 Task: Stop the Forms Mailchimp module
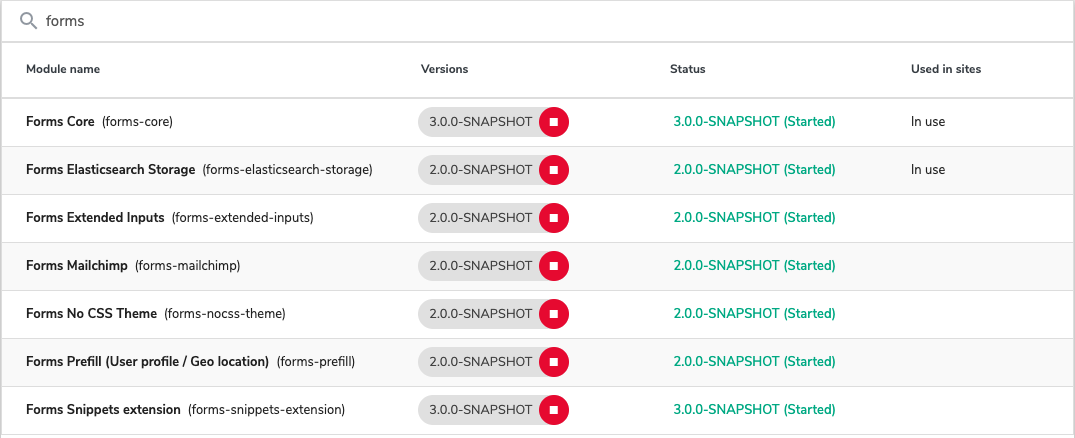(554, 266)
